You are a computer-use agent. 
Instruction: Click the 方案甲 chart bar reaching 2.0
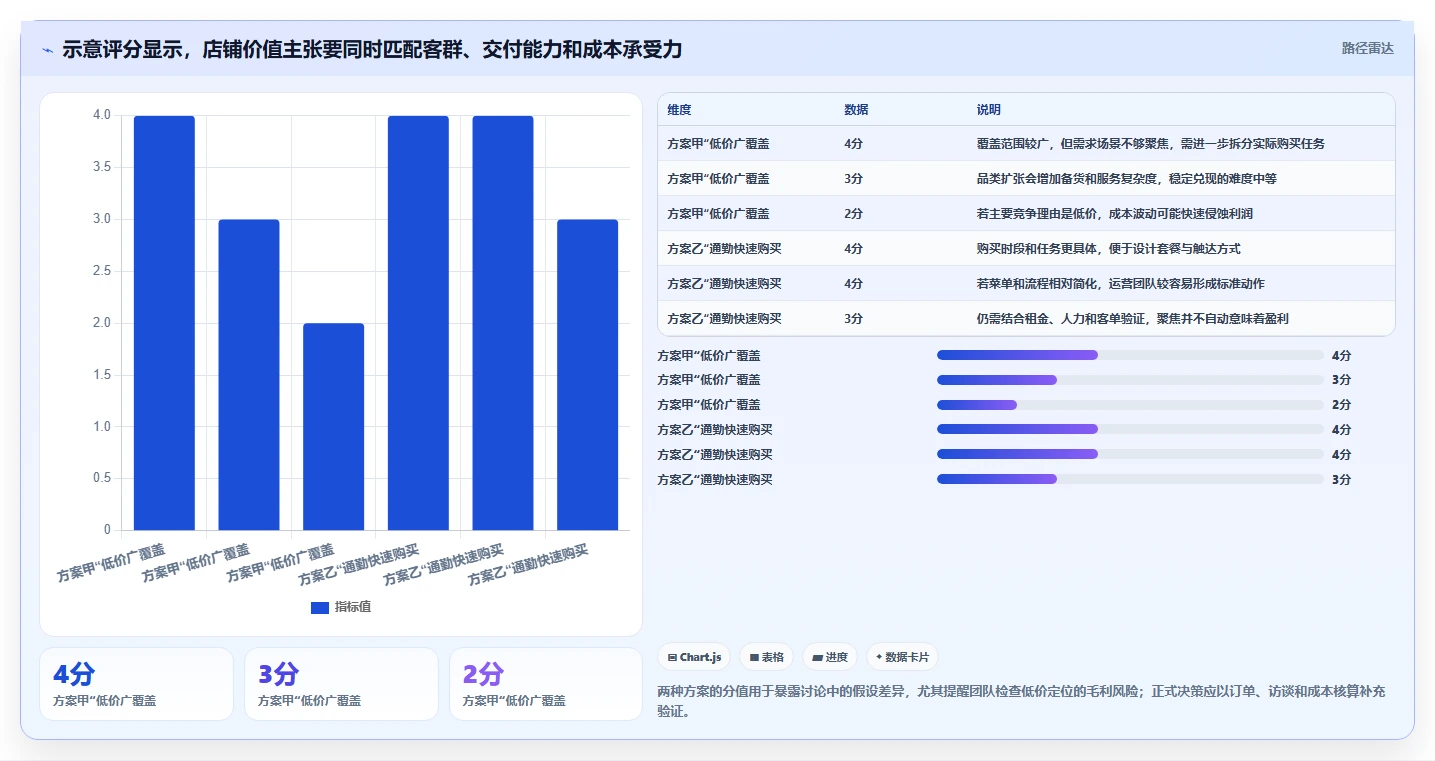(x=334, y=426)
